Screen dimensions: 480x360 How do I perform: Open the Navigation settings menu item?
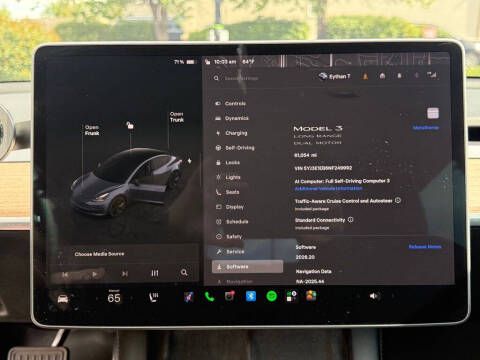pyautogui.click(x=235, y=282)
